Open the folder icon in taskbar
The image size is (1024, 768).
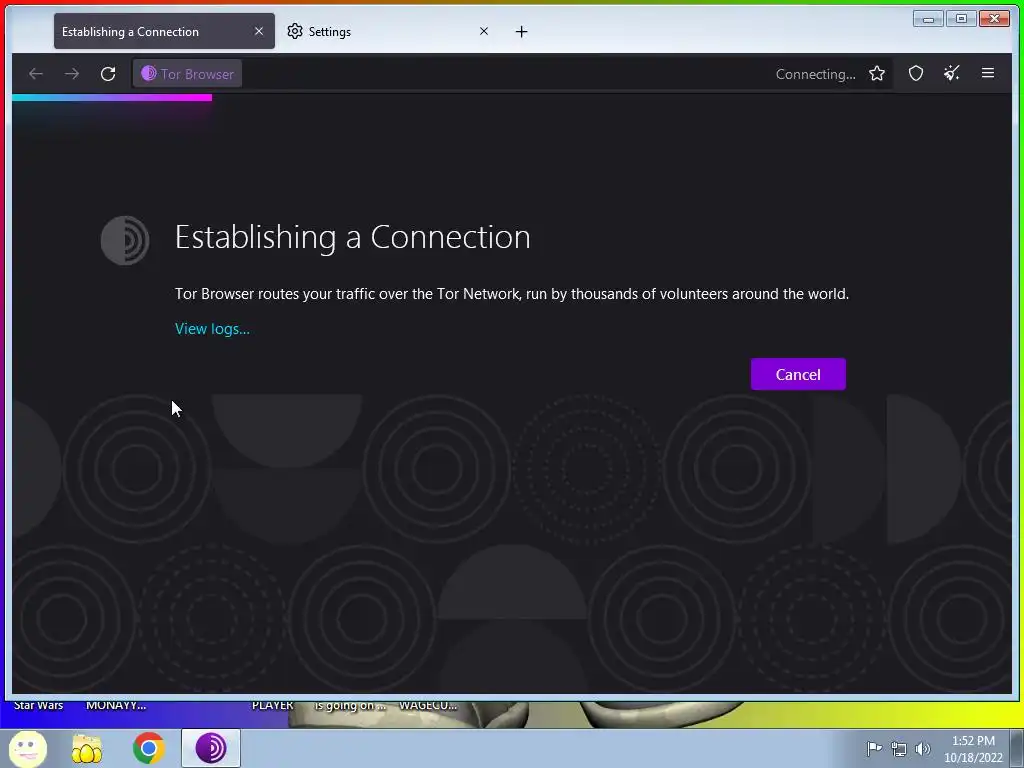[87, 748]
